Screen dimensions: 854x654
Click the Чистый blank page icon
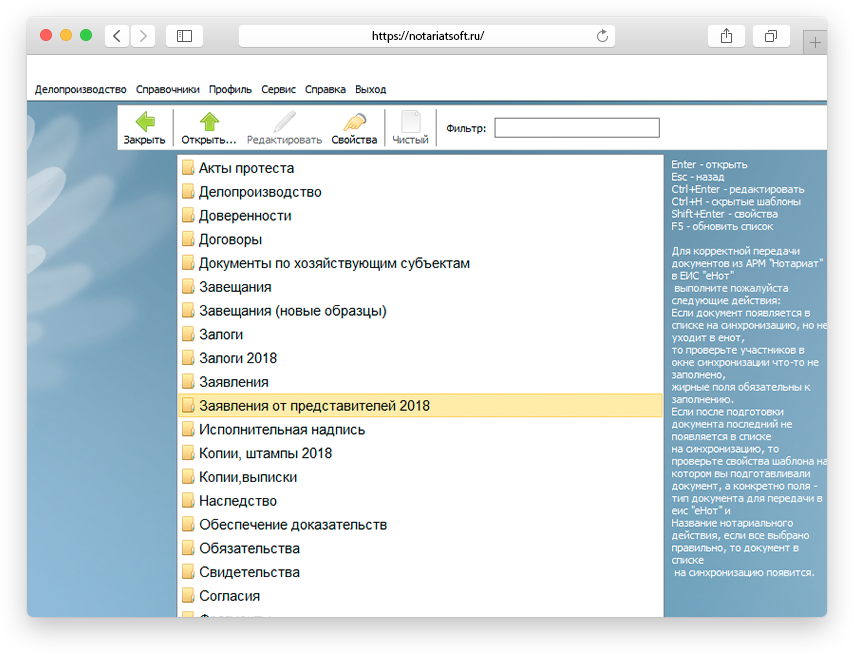click(x=411, y=121)
